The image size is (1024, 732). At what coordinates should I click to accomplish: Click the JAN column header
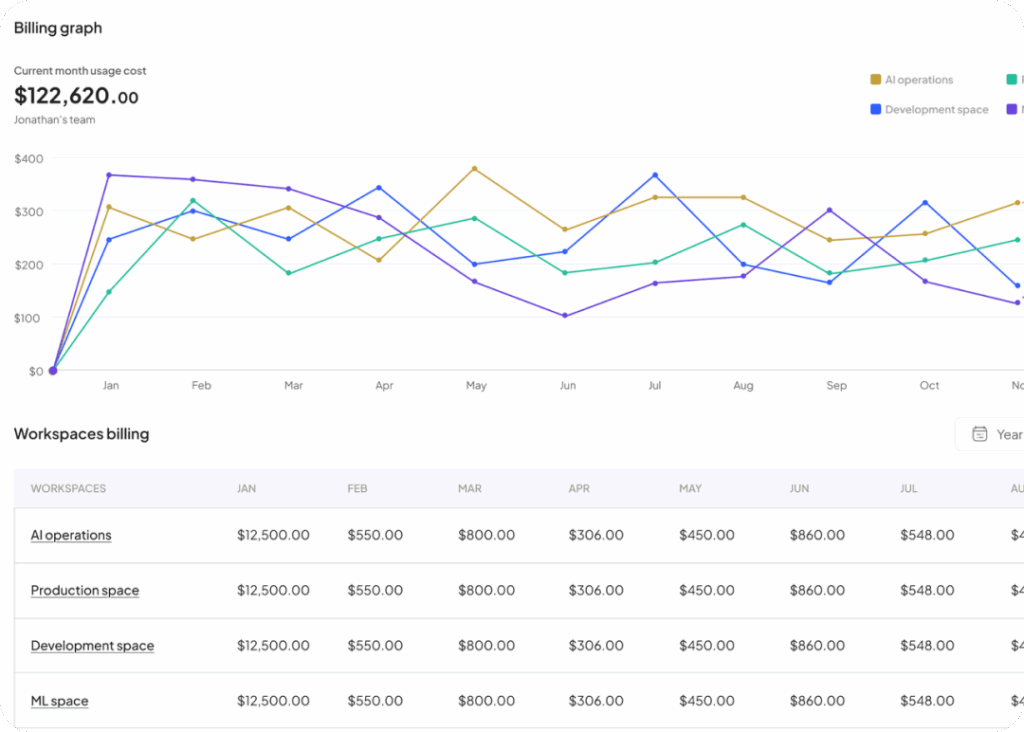tap(246, 489)
